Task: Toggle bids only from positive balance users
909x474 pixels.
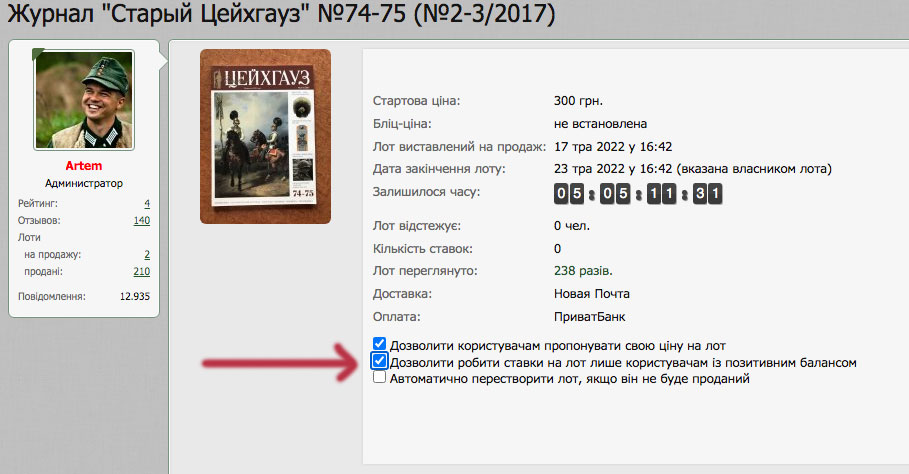Action: (379, 362)
